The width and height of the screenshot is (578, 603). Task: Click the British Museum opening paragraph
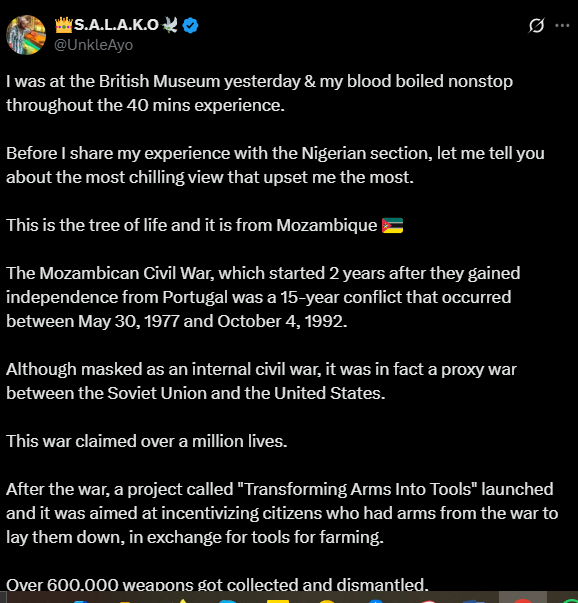coord(259,93)
